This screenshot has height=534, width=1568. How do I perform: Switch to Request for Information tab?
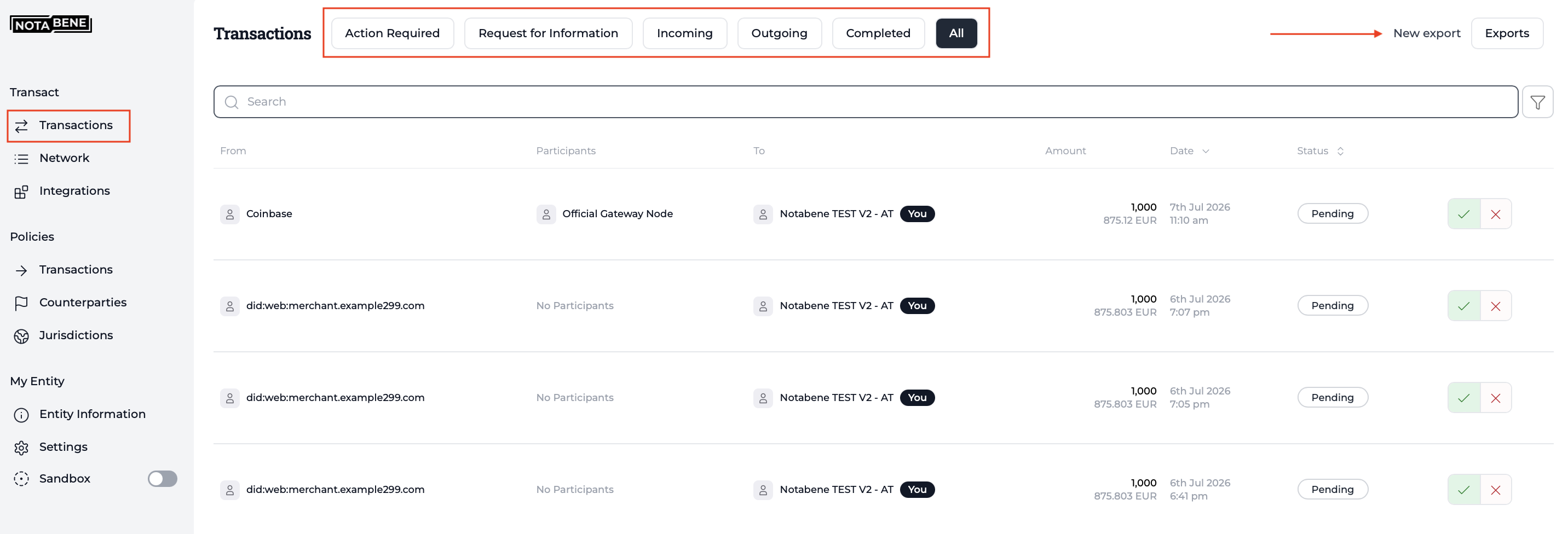(549, 33)
